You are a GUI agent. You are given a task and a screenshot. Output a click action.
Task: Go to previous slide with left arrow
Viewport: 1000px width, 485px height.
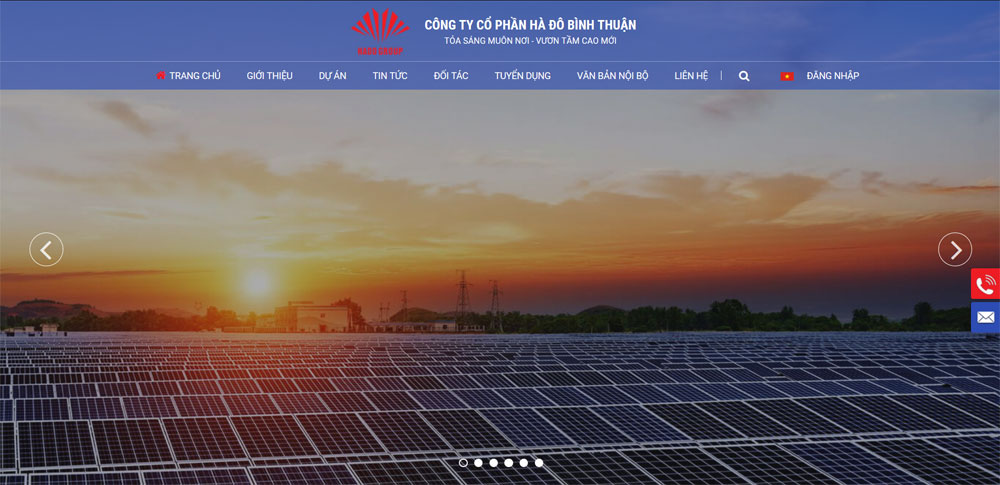click(x=47, y=250)
